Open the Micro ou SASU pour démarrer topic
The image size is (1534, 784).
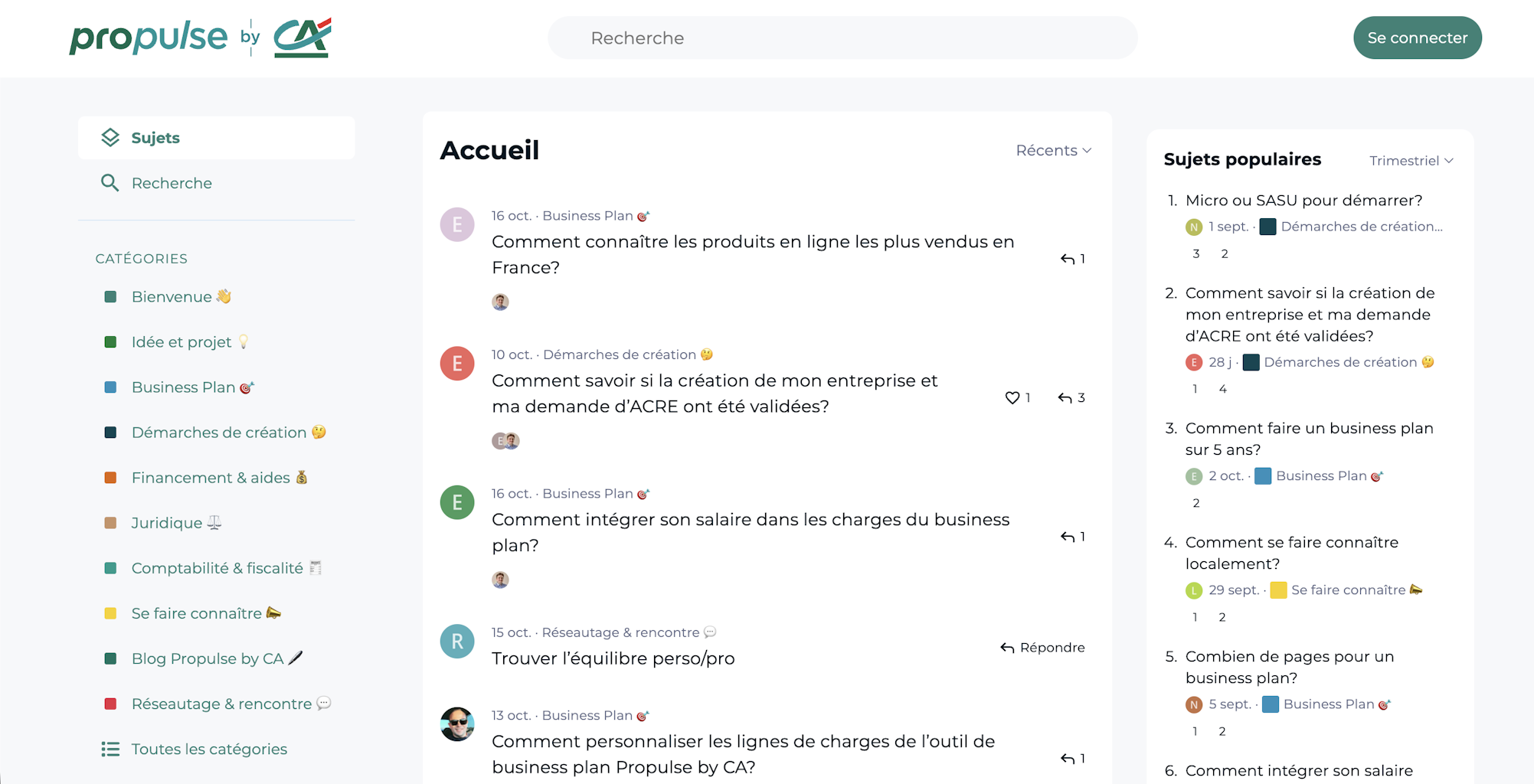coord(1303,200)
